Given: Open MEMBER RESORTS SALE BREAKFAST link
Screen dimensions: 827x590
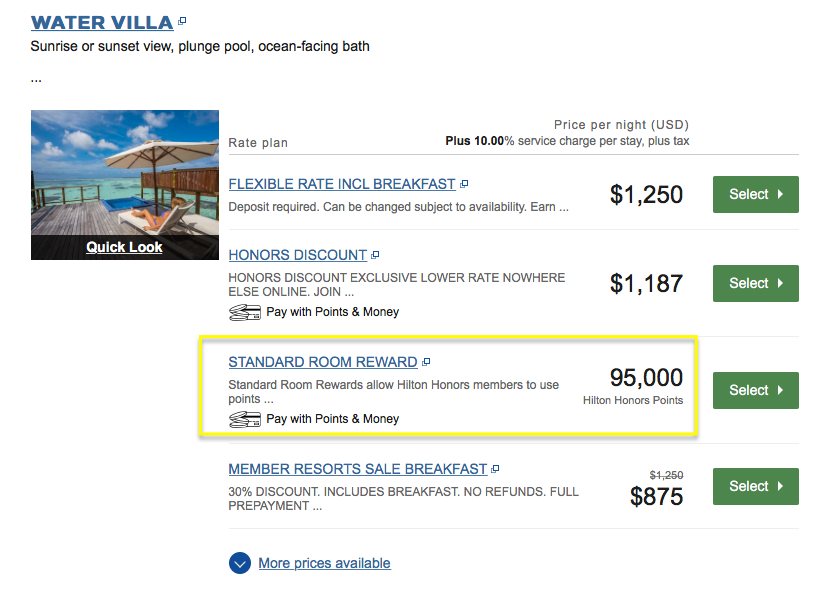Looking at the screenshot, I should tap(358, 469).
